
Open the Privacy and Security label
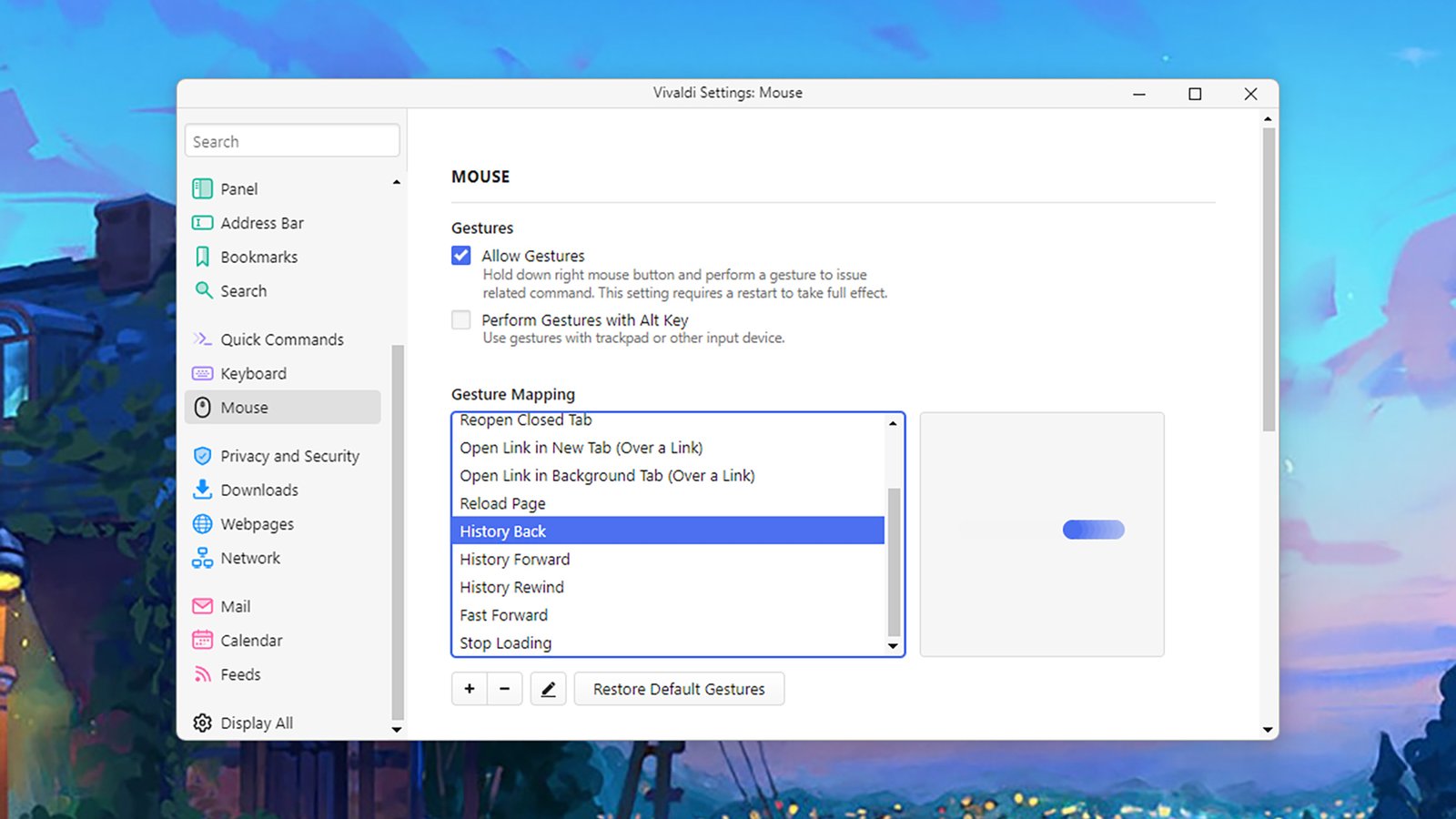point(289,456)
